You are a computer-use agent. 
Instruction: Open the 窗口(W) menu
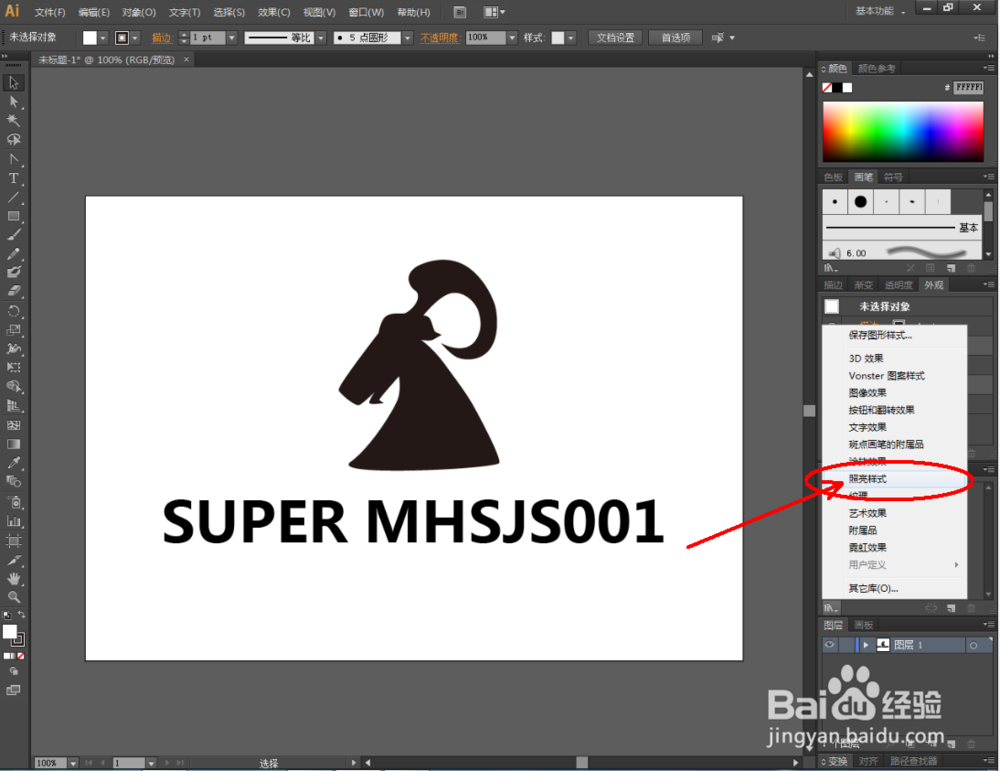[366, 12]
